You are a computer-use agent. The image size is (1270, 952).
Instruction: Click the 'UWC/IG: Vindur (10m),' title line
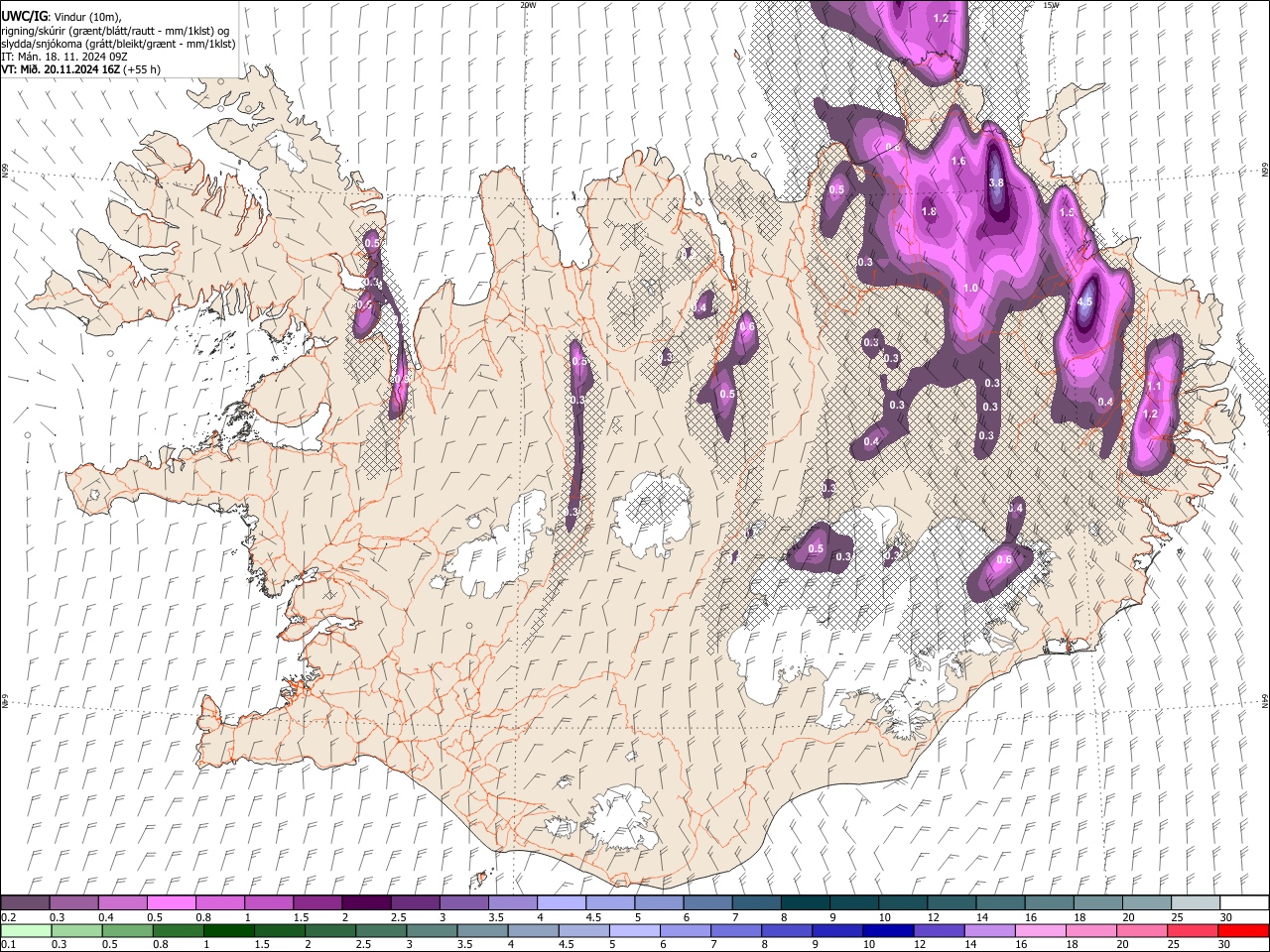[x=62, y=17]
